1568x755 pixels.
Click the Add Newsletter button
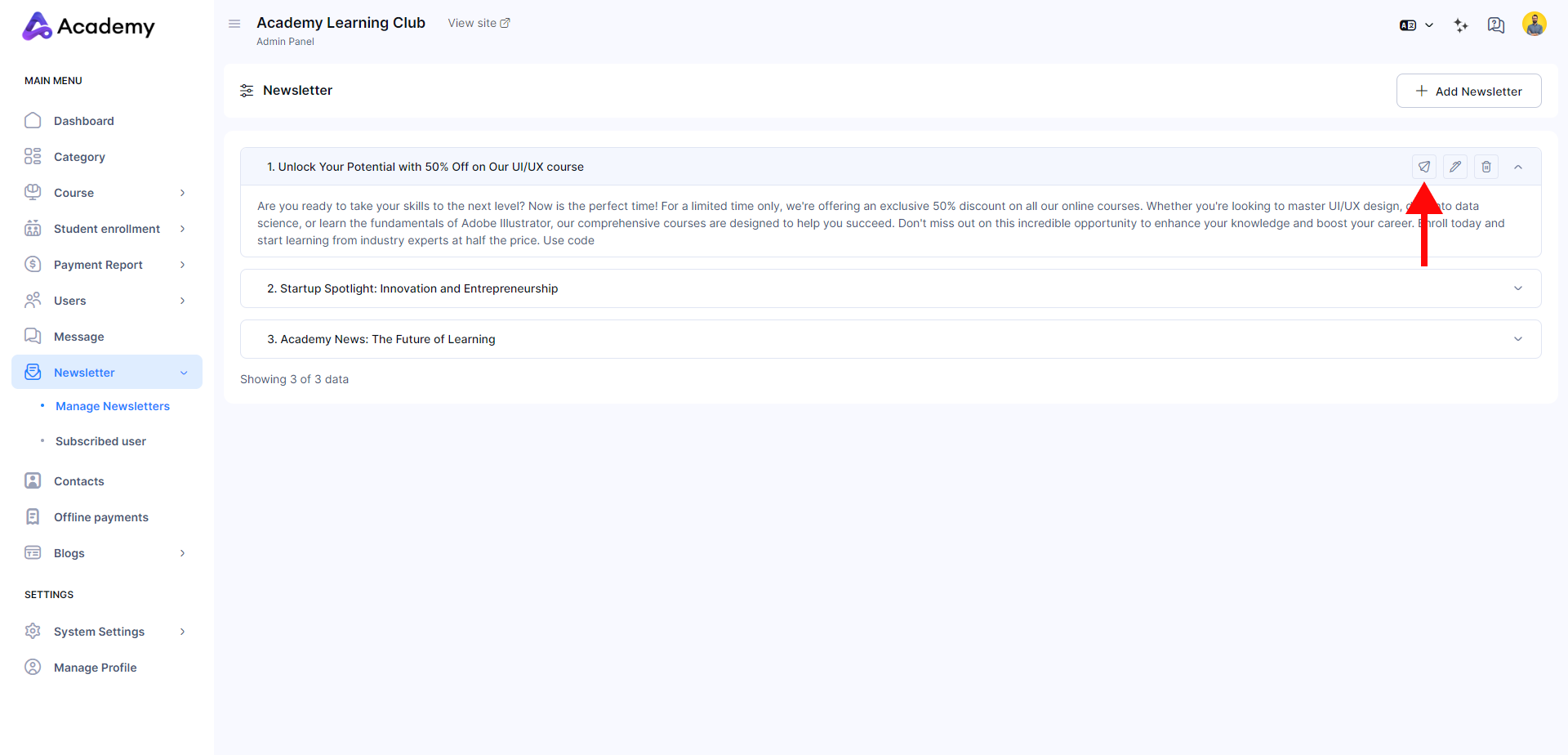coord(1468,91)
